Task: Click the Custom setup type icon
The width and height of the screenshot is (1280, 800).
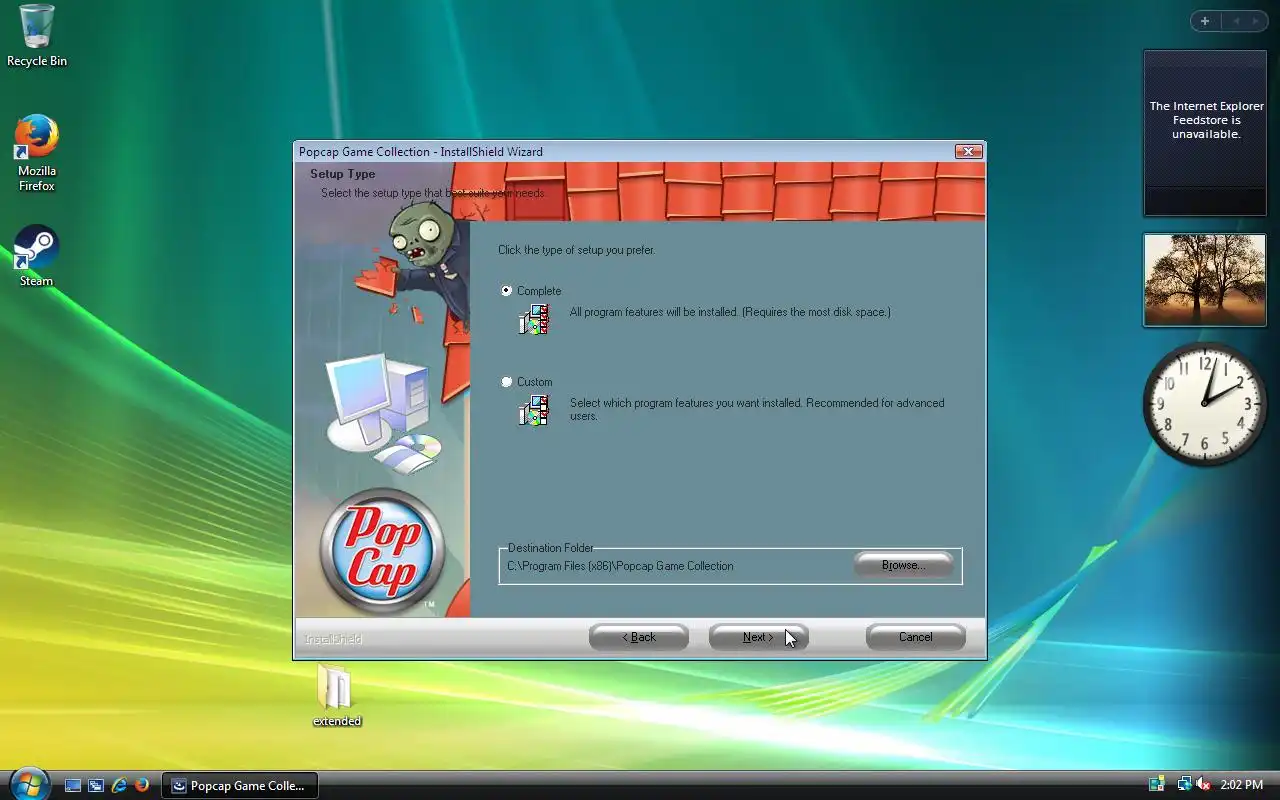Action: point(534,410)
